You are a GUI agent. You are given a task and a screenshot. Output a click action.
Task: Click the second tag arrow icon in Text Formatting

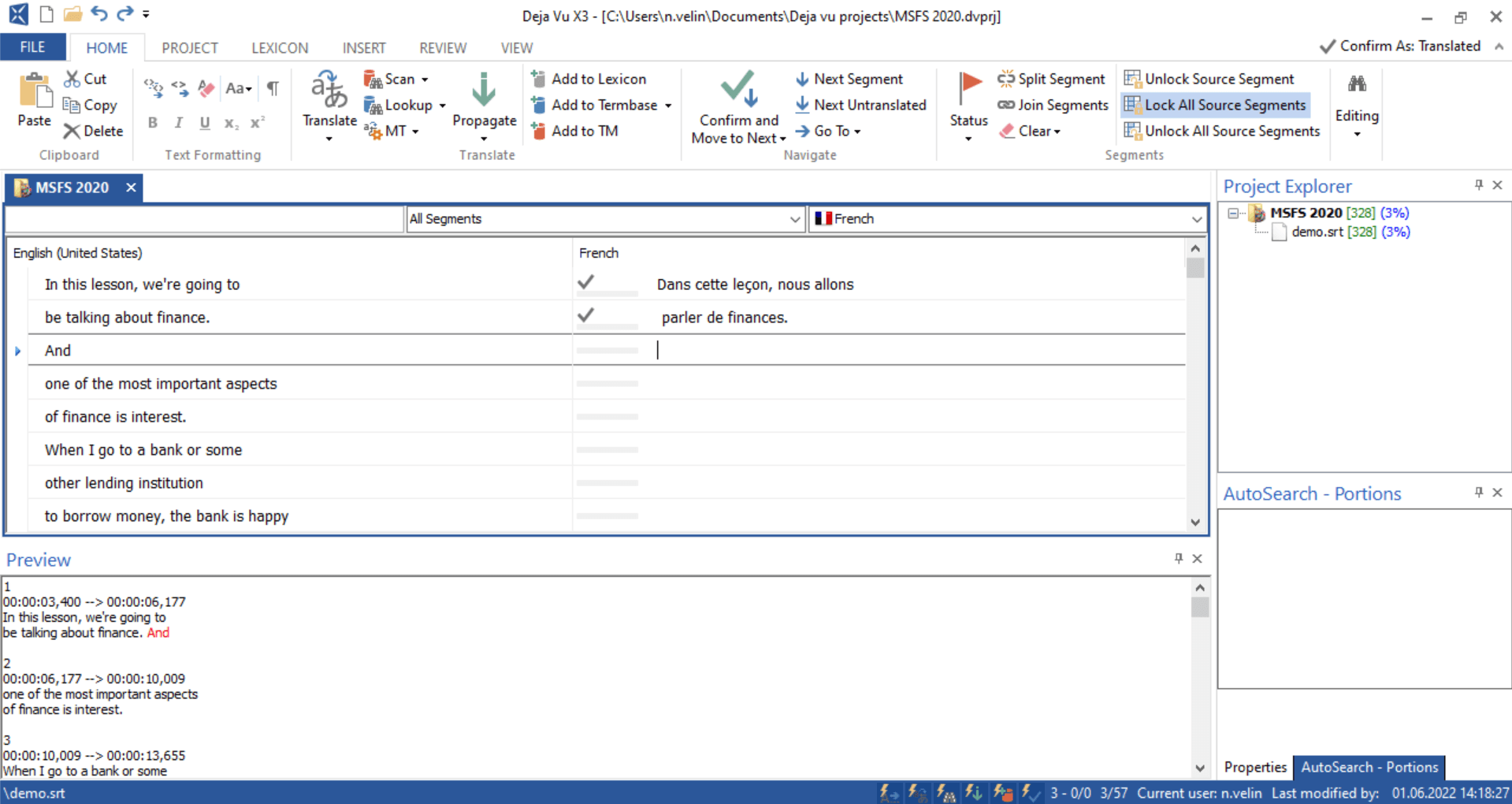pyautogui.click(x=180, y=88)
